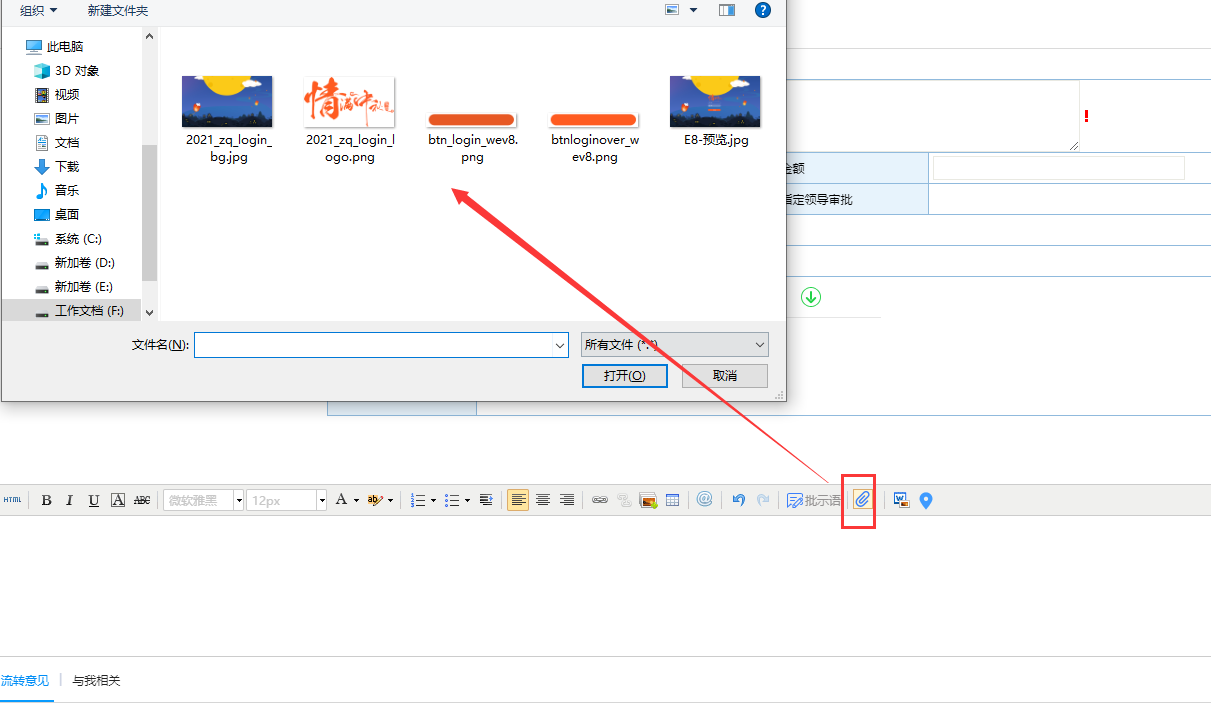Screen dimensions: 1211x712
Task: Switch to the 与我相关 tab
Action: (96, 681)
